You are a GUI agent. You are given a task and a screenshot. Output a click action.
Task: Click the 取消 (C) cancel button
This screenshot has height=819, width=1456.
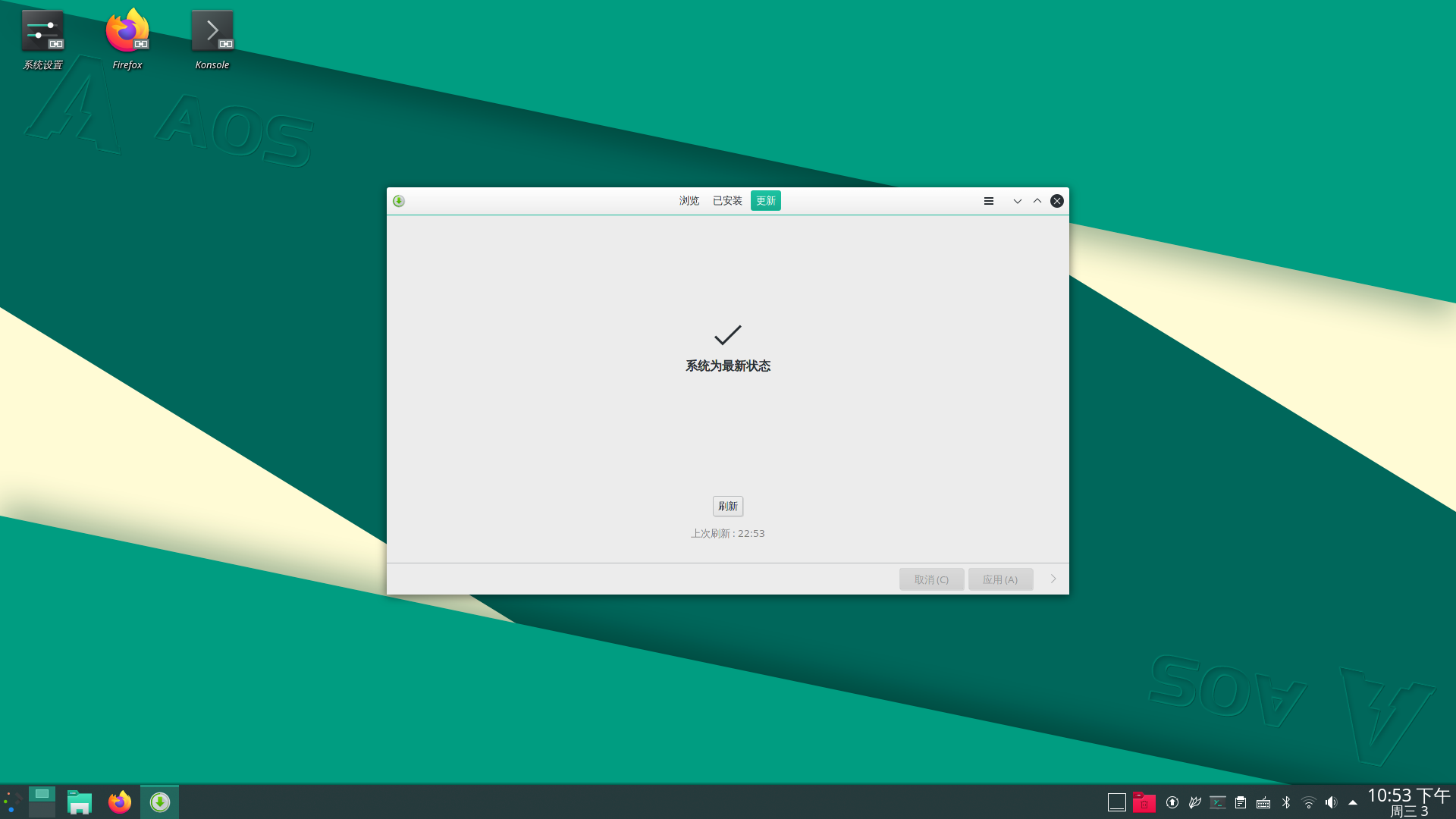click(930, 579)
